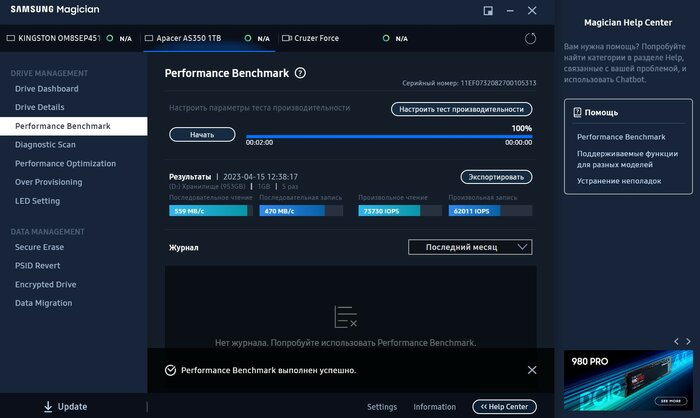Click the 470 MB/s sequential write bar
Screen dimensions: 700x418
tap(301, 211)
